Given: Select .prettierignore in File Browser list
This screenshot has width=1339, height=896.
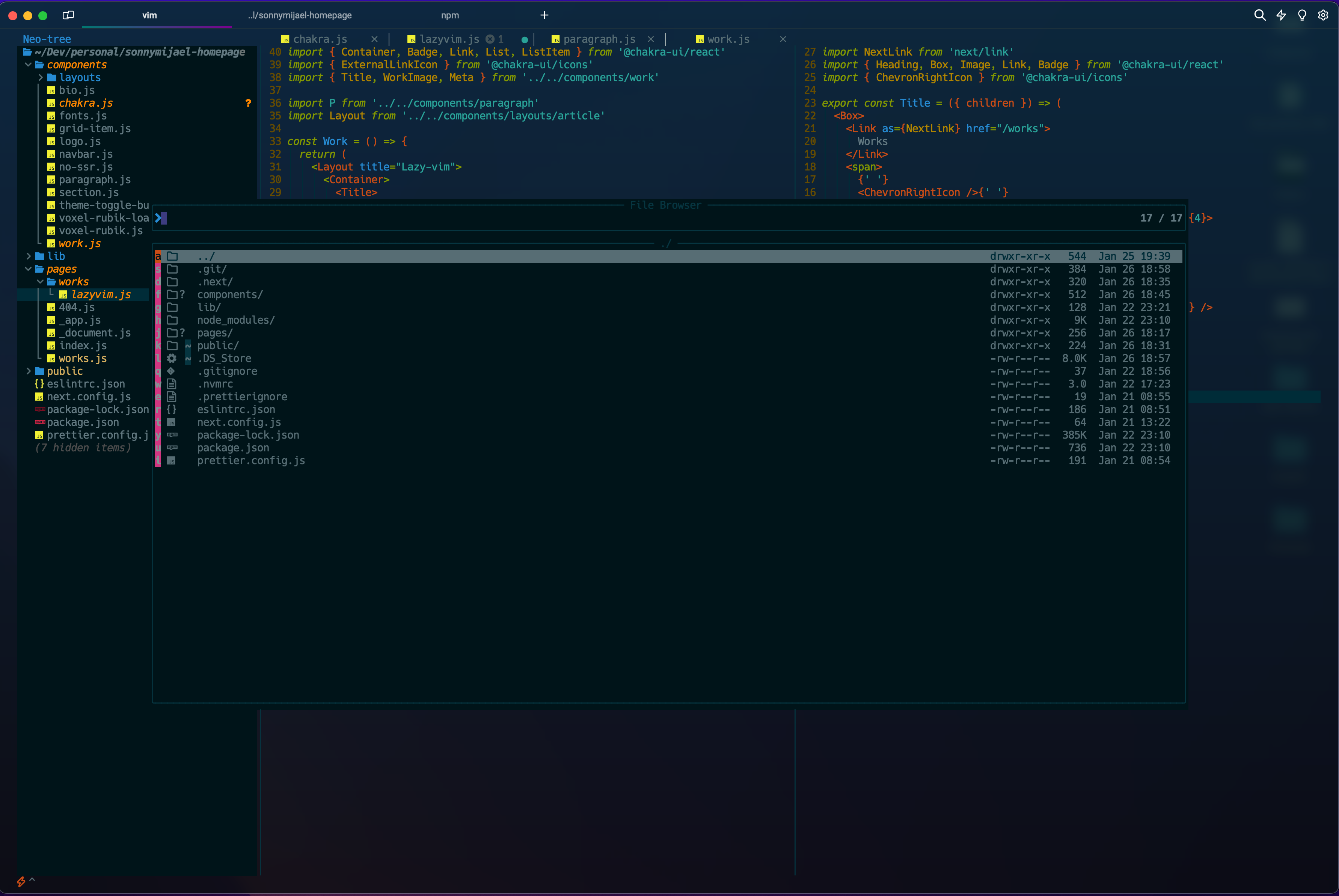Looking at the screenshot, I should (x=668, y=397).
